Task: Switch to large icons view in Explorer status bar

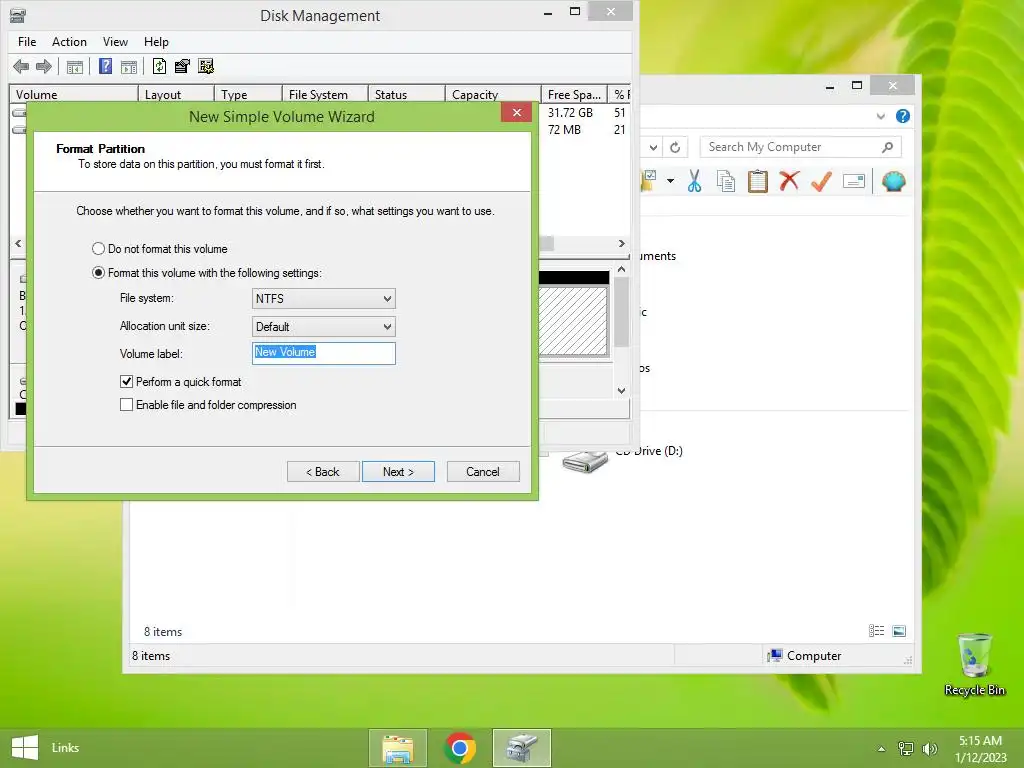Action: point(899,630)
